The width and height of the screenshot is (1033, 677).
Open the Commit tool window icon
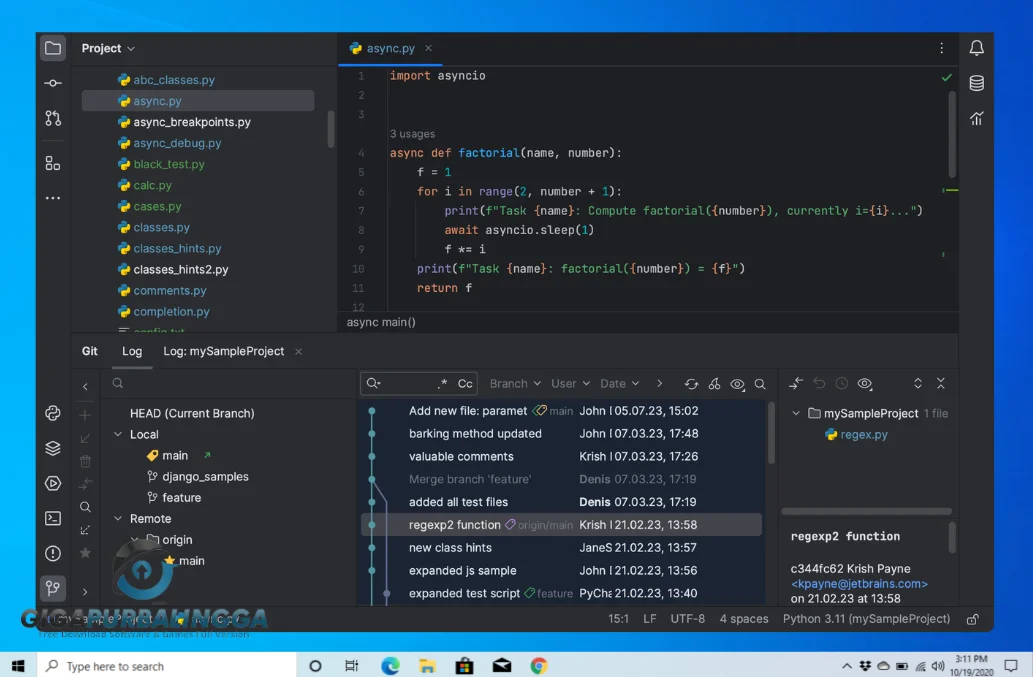point(53,83)
